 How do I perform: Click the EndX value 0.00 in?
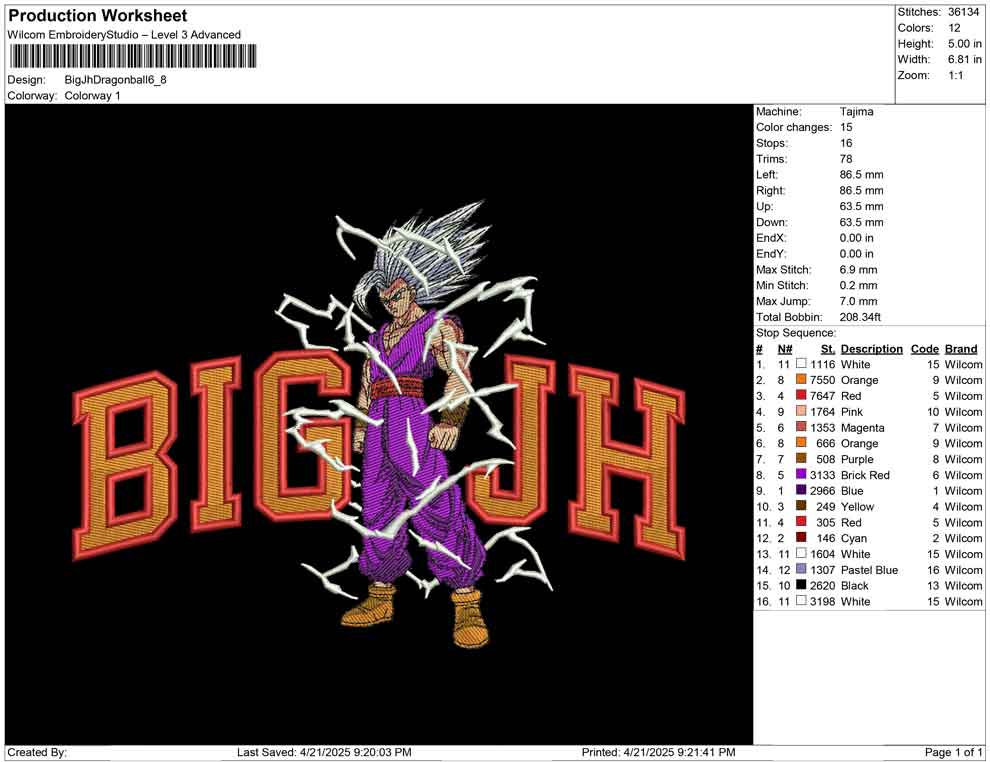point(857,237)
